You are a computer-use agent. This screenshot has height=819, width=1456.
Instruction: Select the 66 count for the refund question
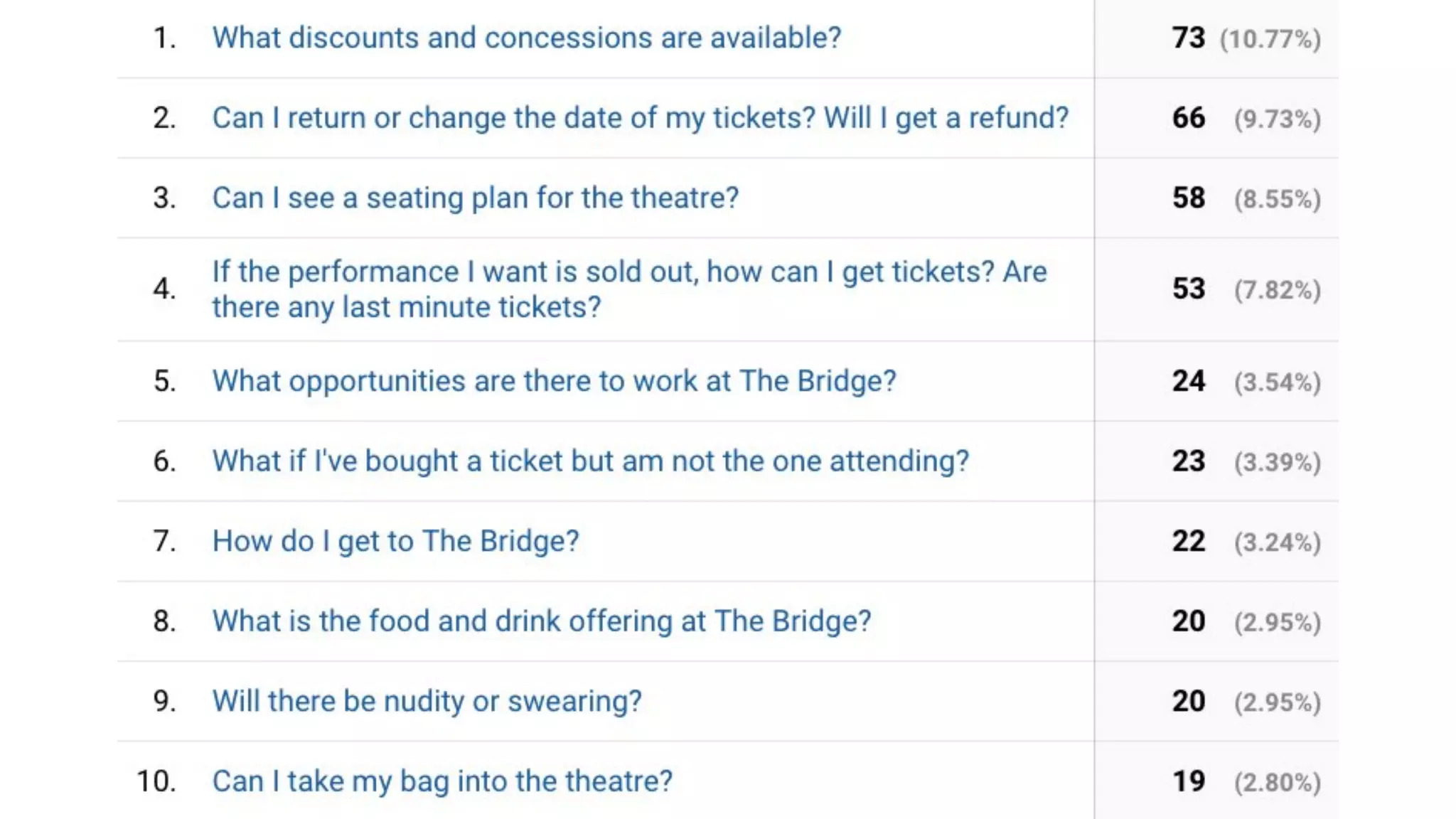coord(1188,118)
